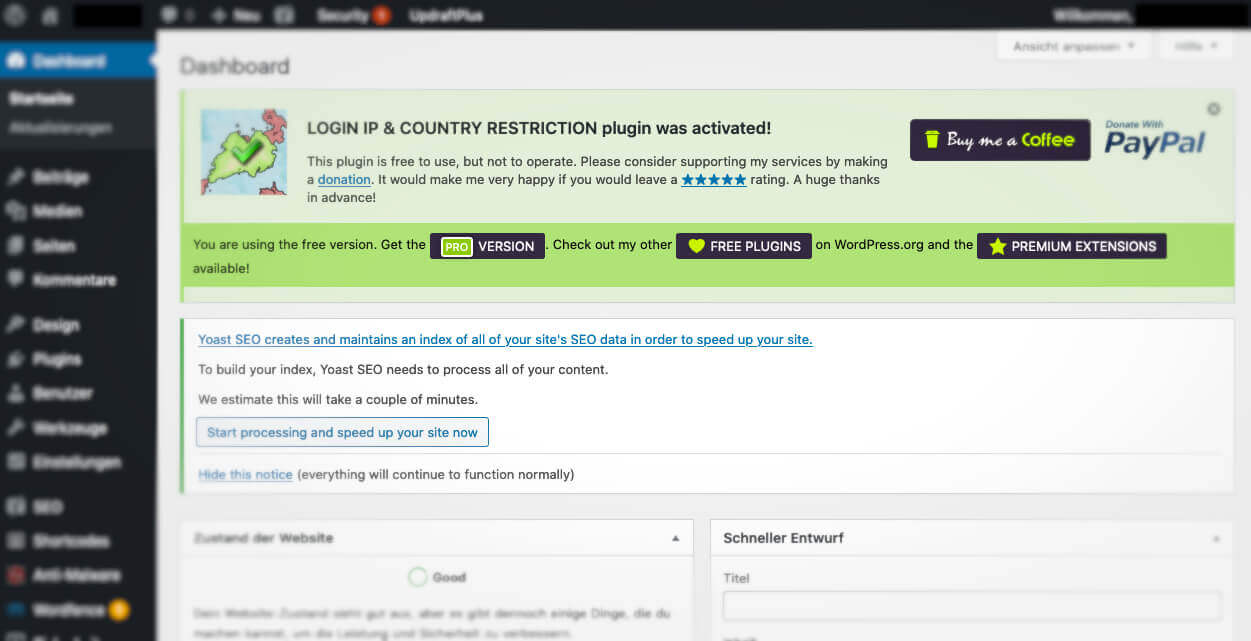The height and width of the screenshot is (641, 1251).
Task: Click the WordPress logo in admin bar
Action: [16, 16]
